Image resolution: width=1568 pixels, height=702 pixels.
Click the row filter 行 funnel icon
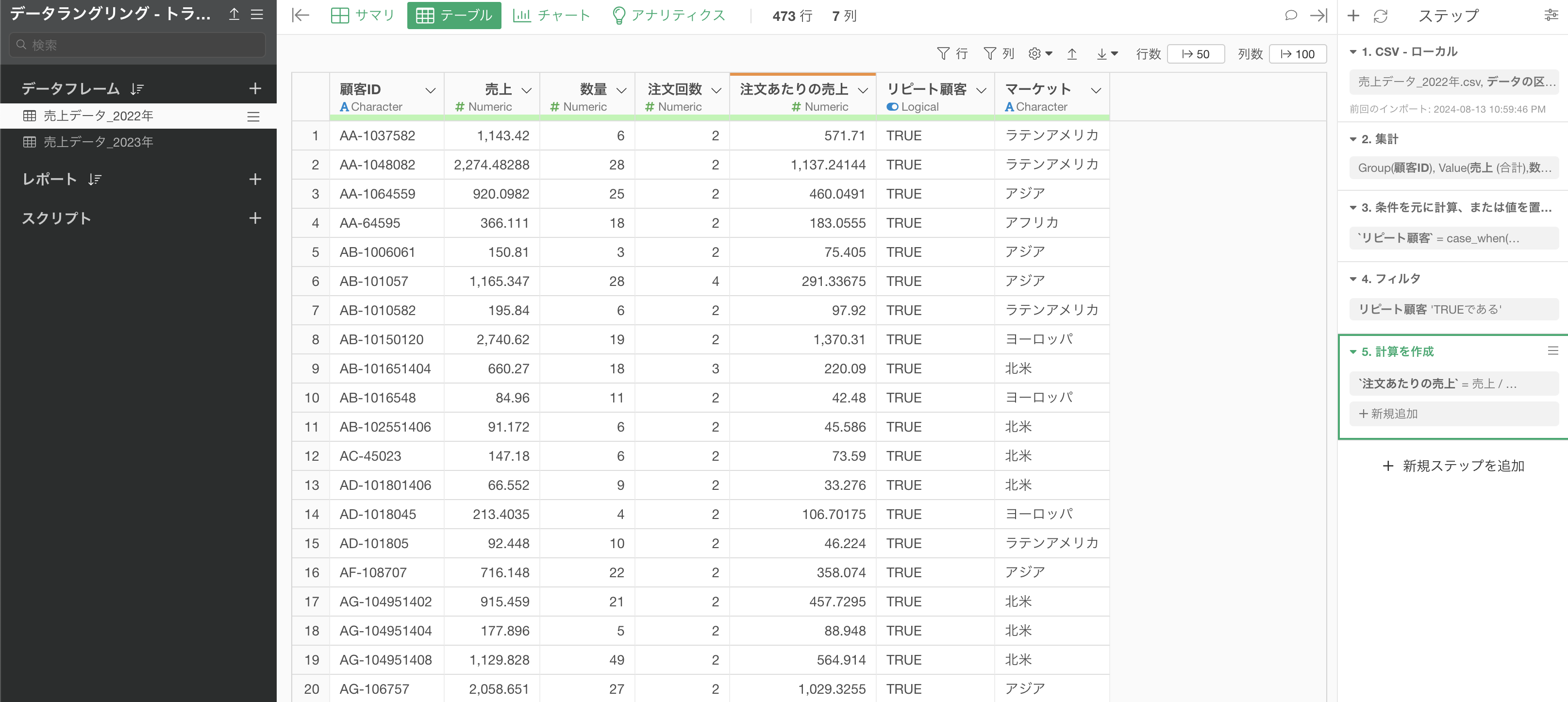point(952,53)
